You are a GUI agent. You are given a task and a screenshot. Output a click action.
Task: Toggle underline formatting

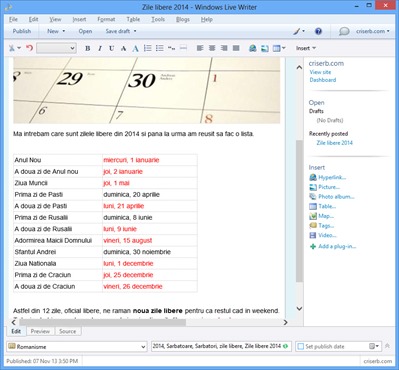point(111,49)
